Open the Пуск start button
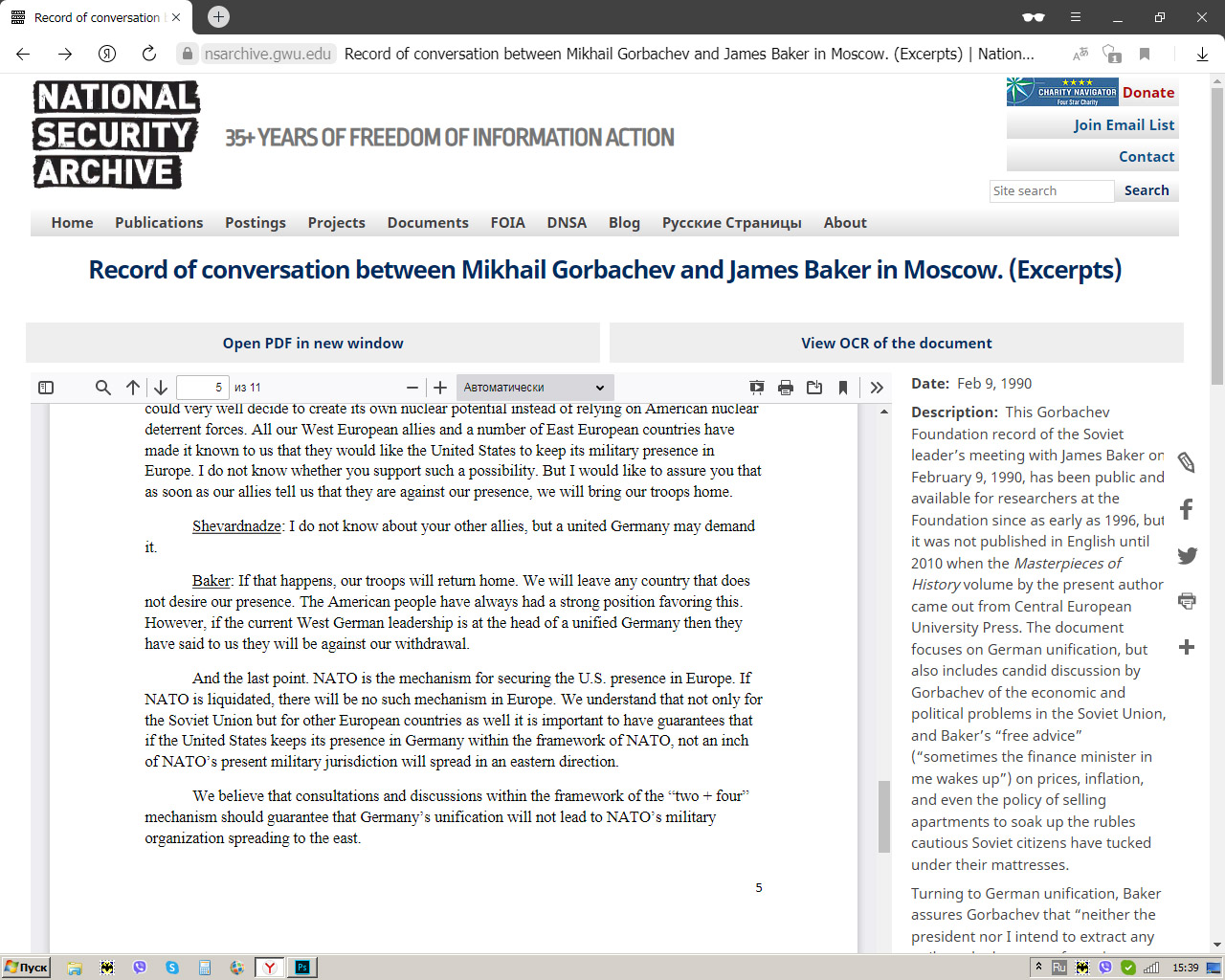1225x980 pixels. [26, 968]
